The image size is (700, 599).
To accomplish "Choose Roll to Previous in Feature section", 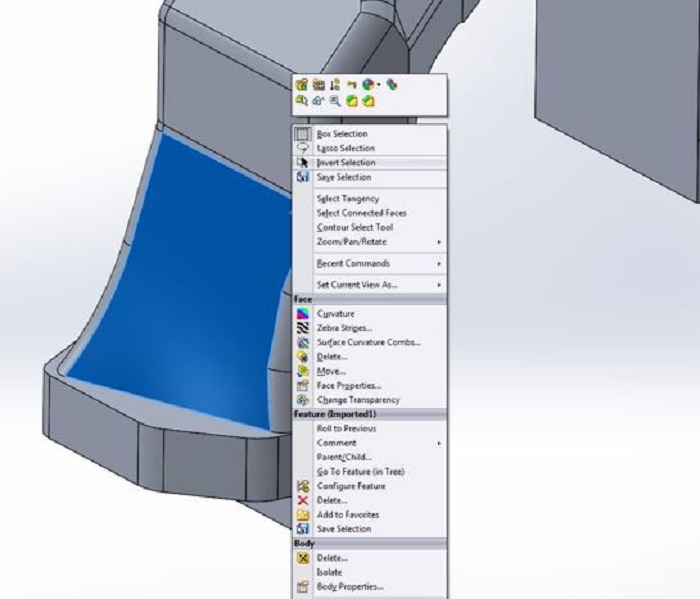I will tap(346, 428).
